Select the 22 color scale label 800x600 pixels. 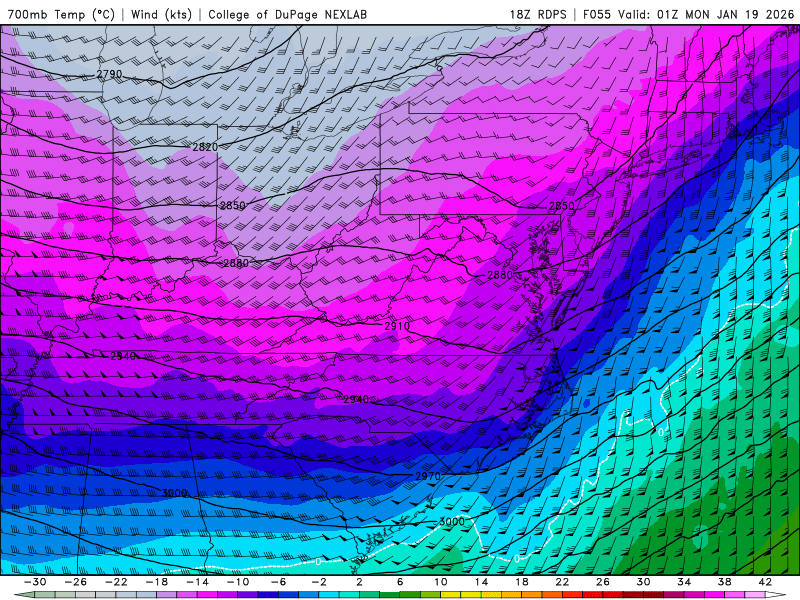click(x=562, y=582)
